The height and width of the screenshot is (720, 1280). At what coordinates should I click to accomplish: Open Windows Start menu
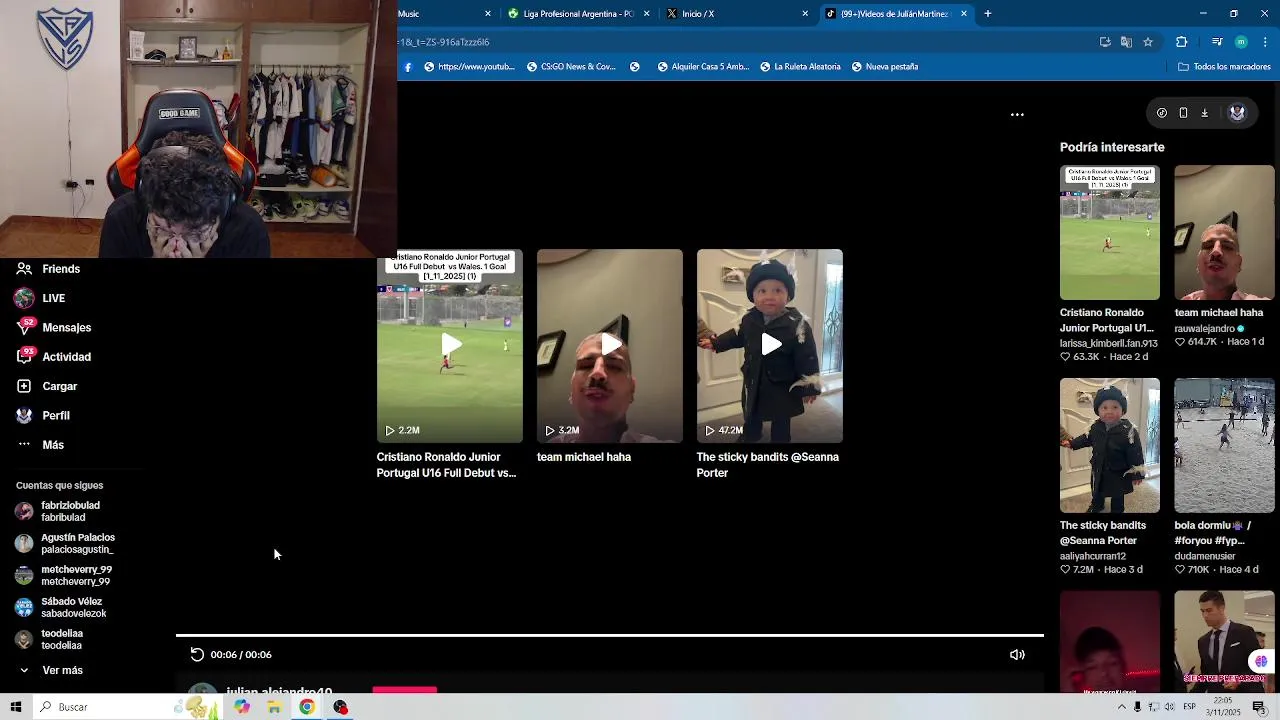click(x=16, y=707)
